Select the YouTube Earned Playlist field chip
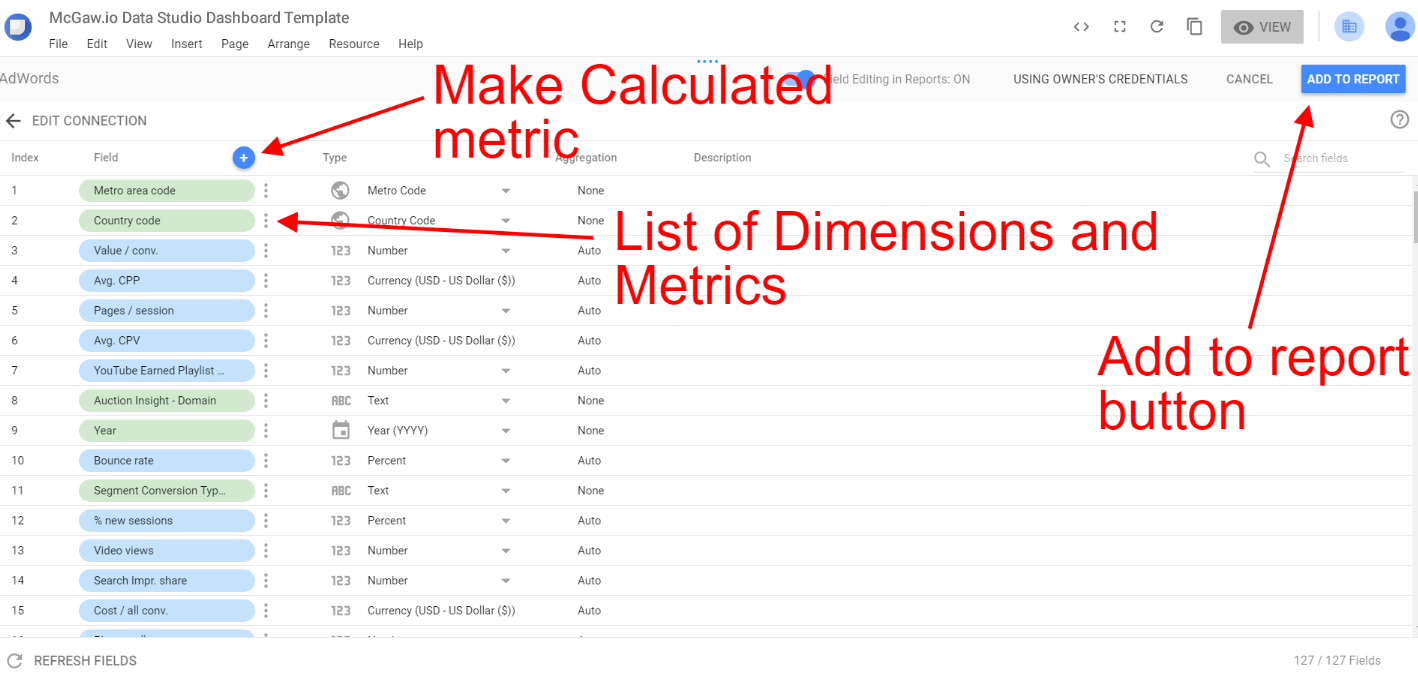1418x680 pixels. click(x=167, y=370)
